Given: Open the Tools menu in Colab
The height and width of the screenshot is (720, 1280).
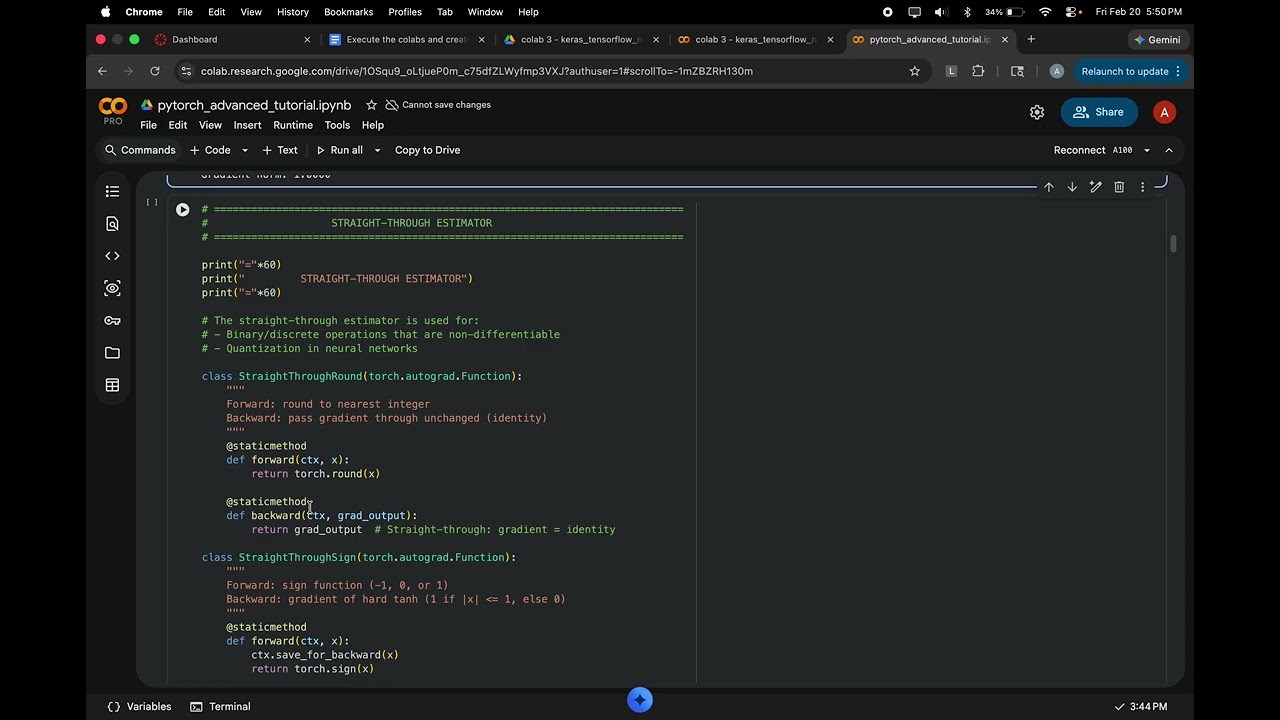Looking at the screenshot, I should click(x=337, y=125).
